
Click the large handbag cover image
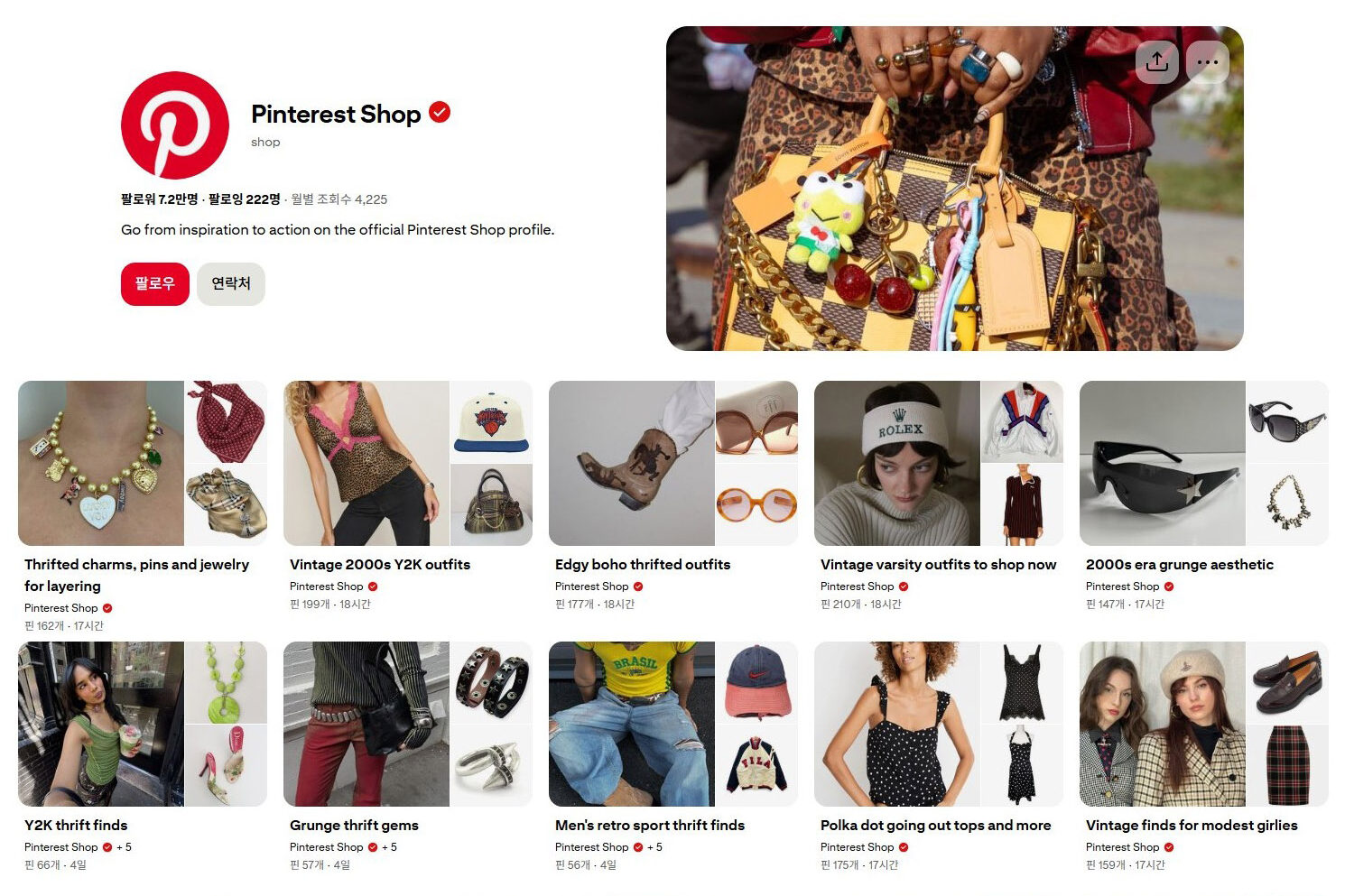[955, 189]
